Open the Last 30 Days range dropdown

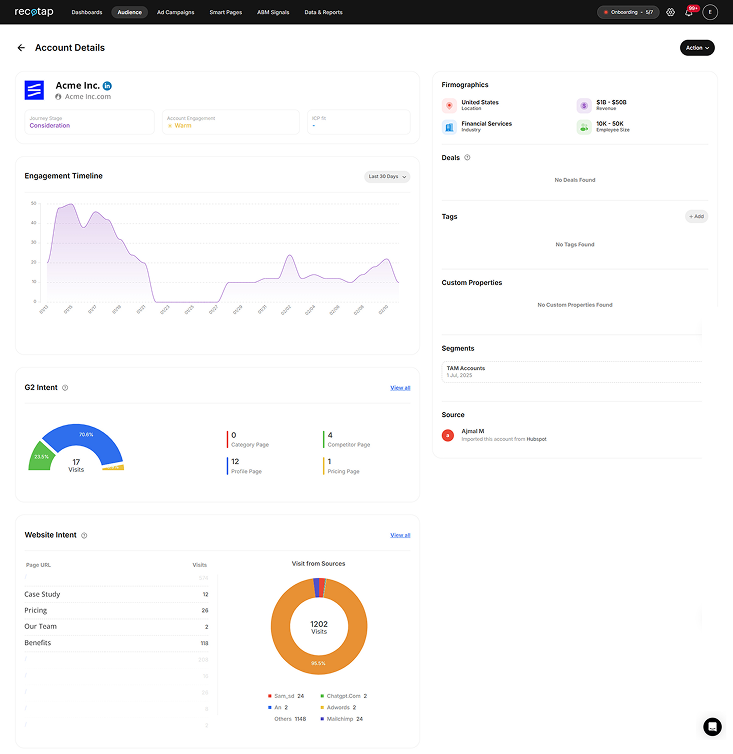[x=387, y=176]
